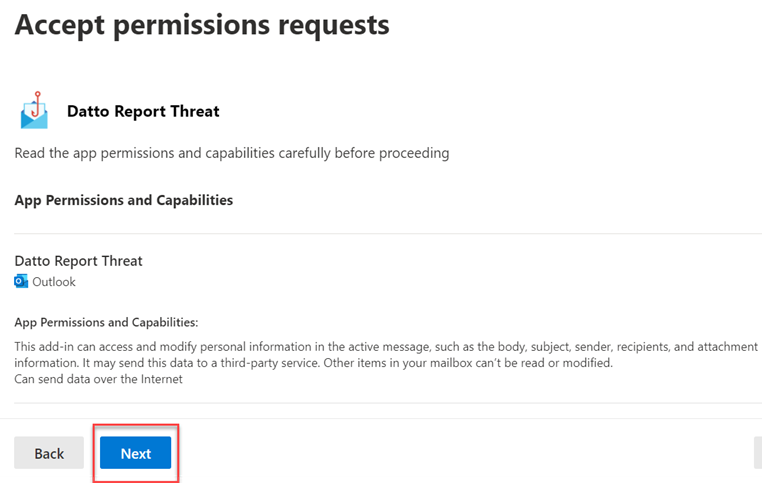The width and height of the screenshot is (762, 483).
Task: Proceed with the blue Next button
Action: 136,453
